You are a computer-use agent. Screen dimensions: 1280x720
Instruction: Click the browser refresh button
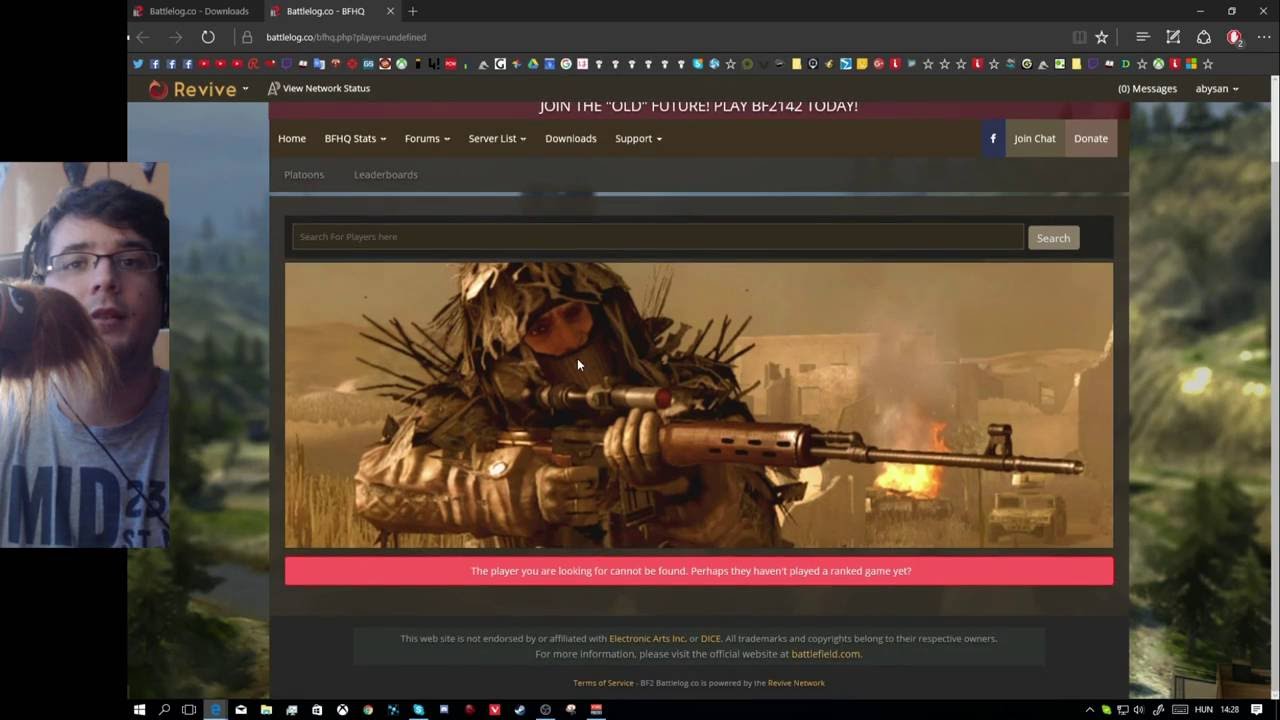(208, 37)
